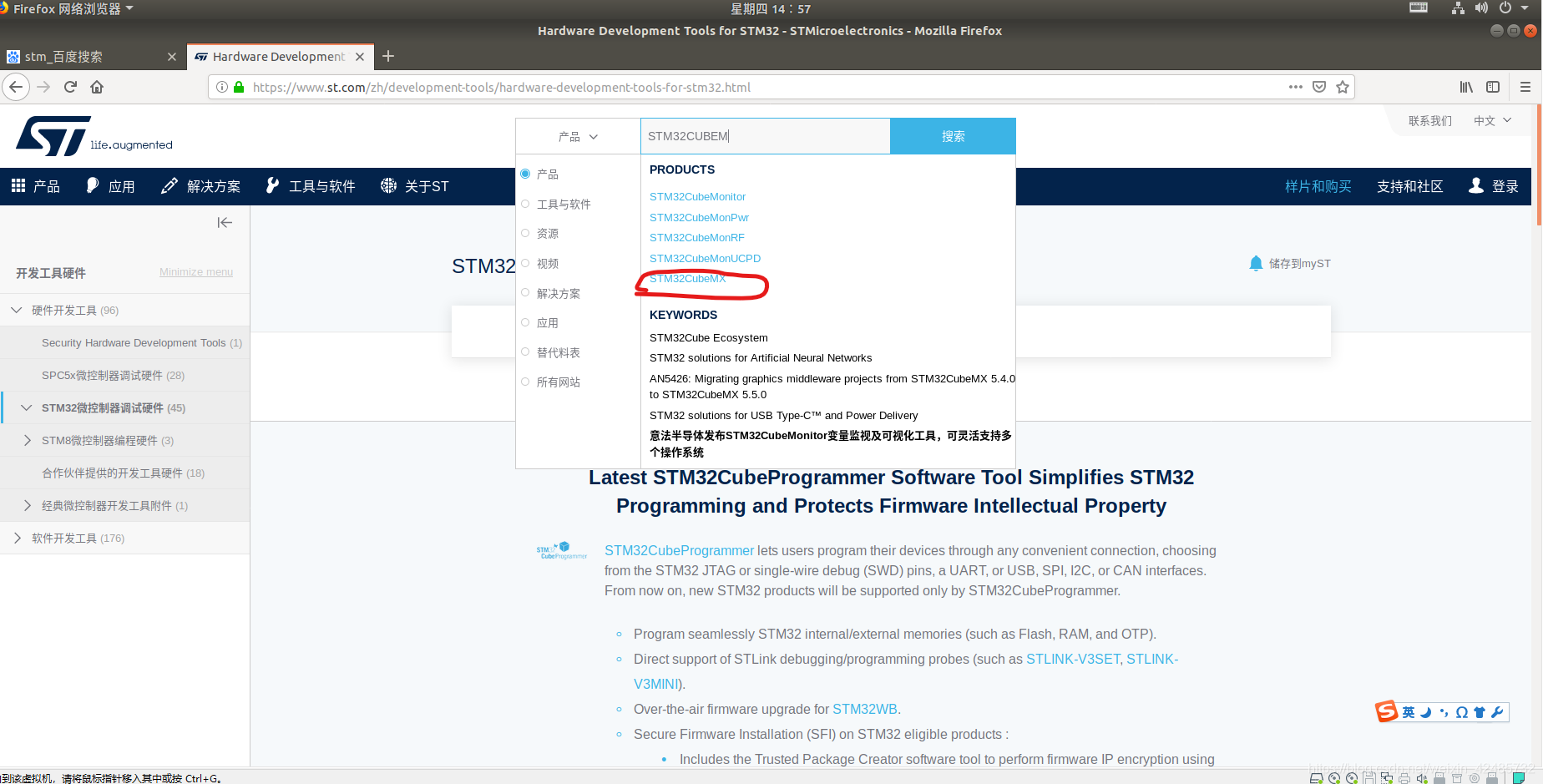Select the 视频 radio option
Viewport: 1543px width, 784px height.
[525, 263]
